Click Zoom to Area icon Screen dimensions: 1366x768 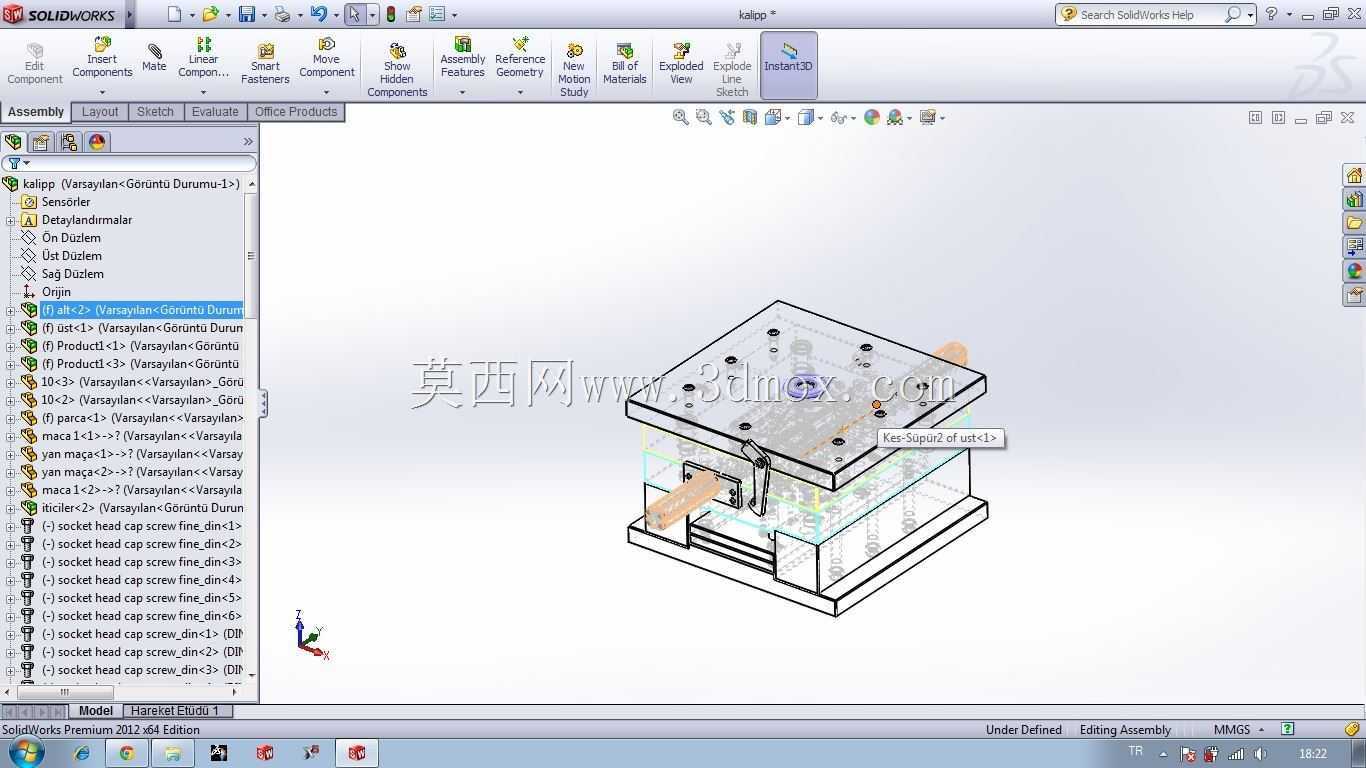(704, 117)
